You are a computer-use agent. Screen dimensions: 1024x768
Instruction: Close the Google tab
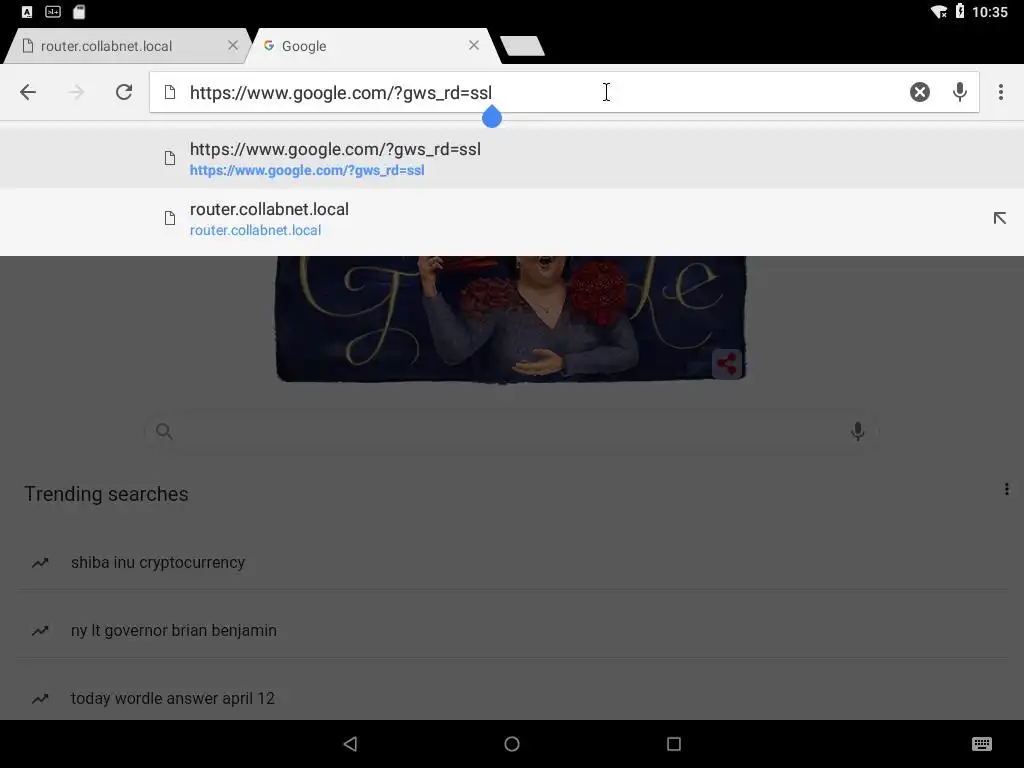pyautogui.click(x=474, y=45)
